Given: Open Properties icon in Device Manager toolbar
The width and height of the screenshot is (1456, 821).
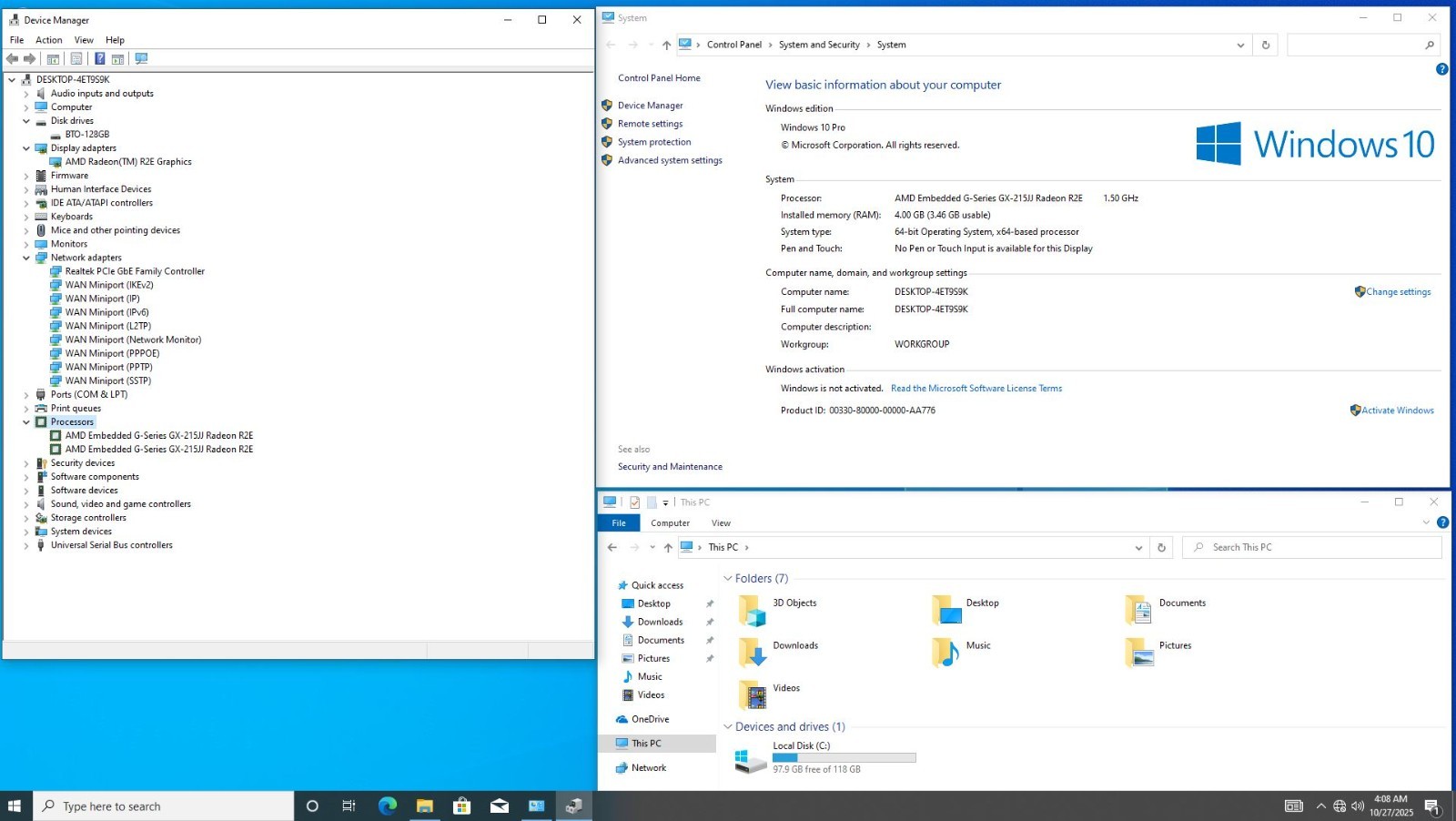Looking at the screenshot, I should click(x=76, y=58).
